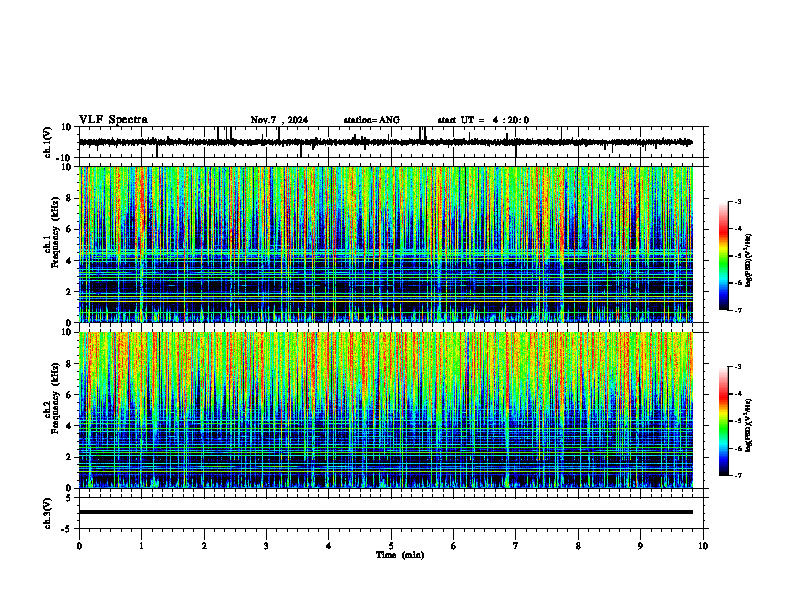Click time axis tick label '5'
The height and width of the screenshot is (612, 792).
point(391,546)
